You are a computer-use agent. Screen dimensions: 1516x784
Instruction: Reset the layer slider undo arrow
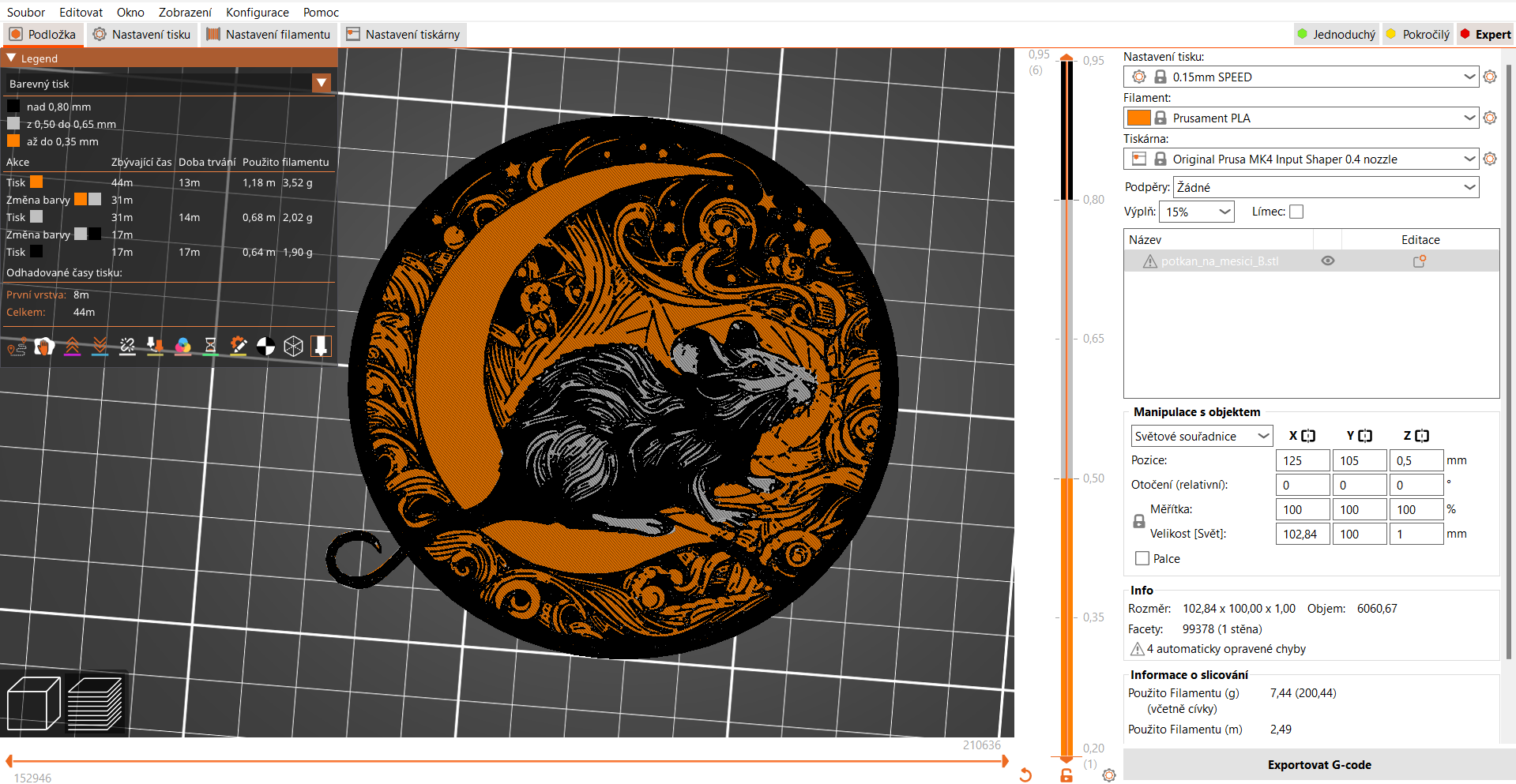pos(1025,775)
